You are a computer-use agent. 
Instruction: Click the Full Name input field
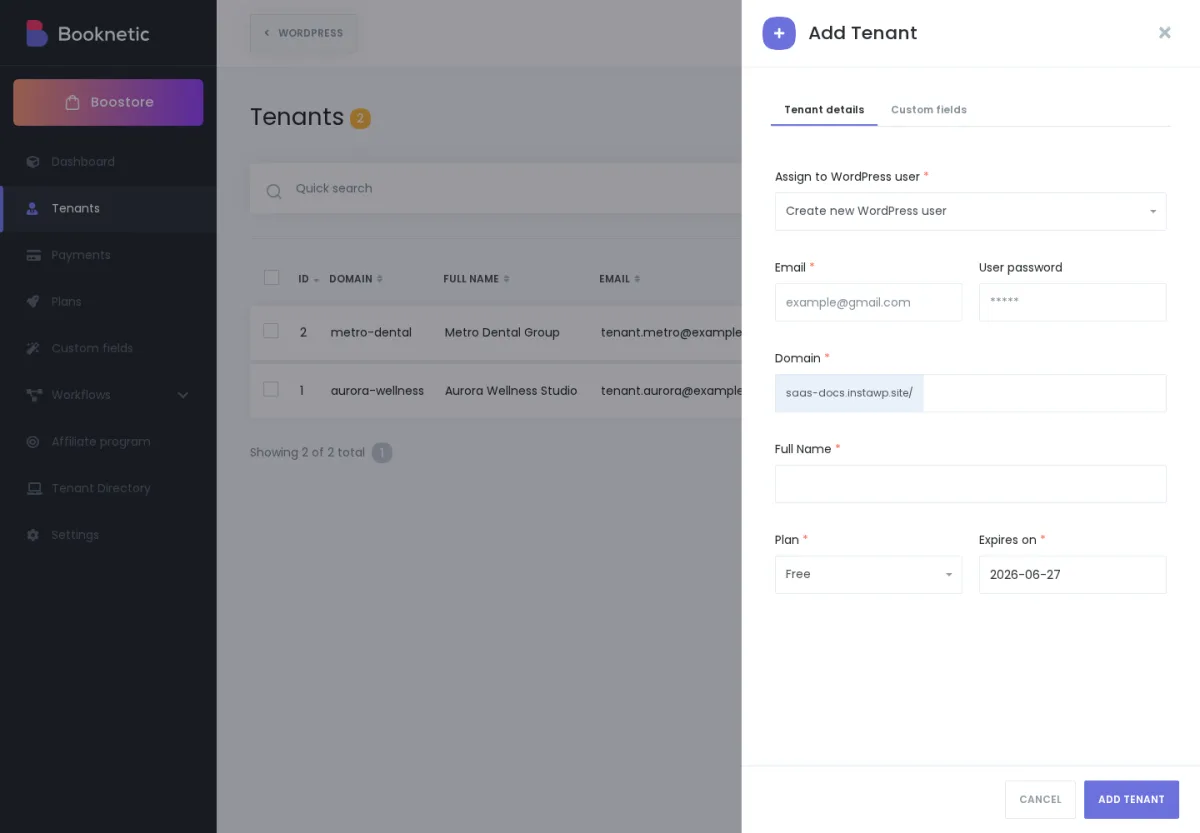(970, 484)
